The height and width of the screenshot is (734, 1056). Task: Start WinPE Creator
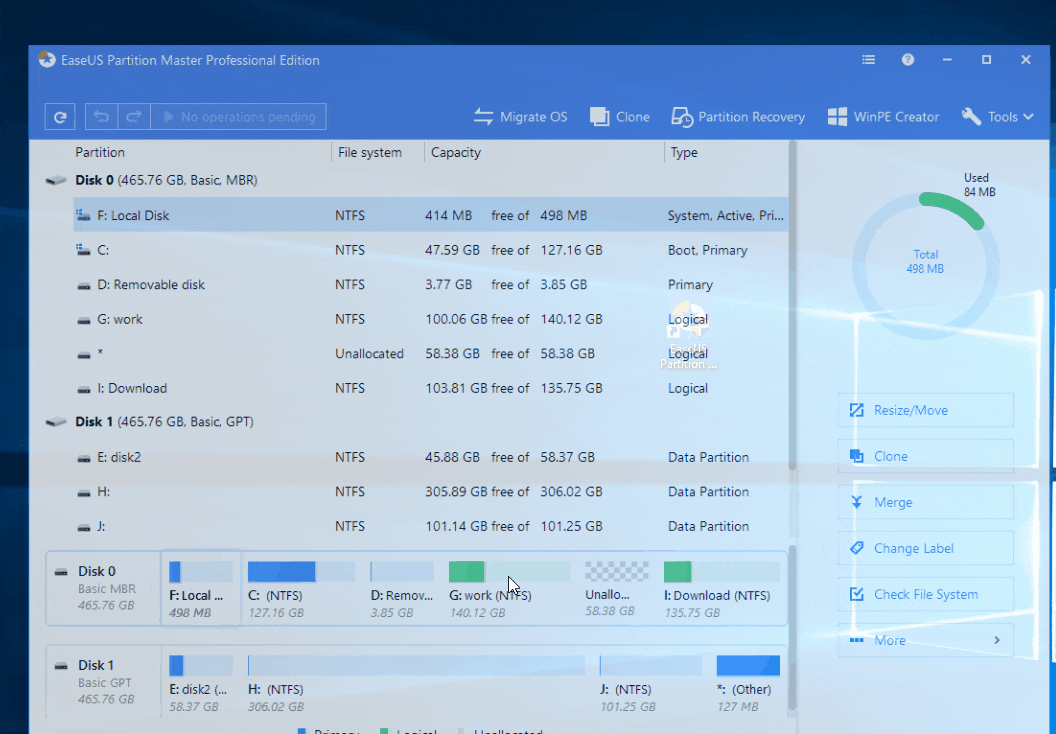coord(883,117)
